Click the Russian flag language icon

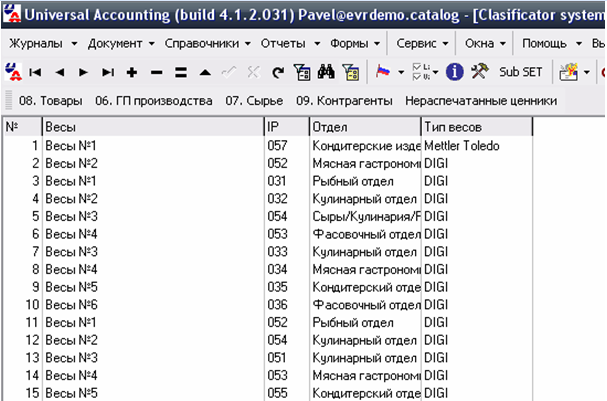[x=383, y=72]
